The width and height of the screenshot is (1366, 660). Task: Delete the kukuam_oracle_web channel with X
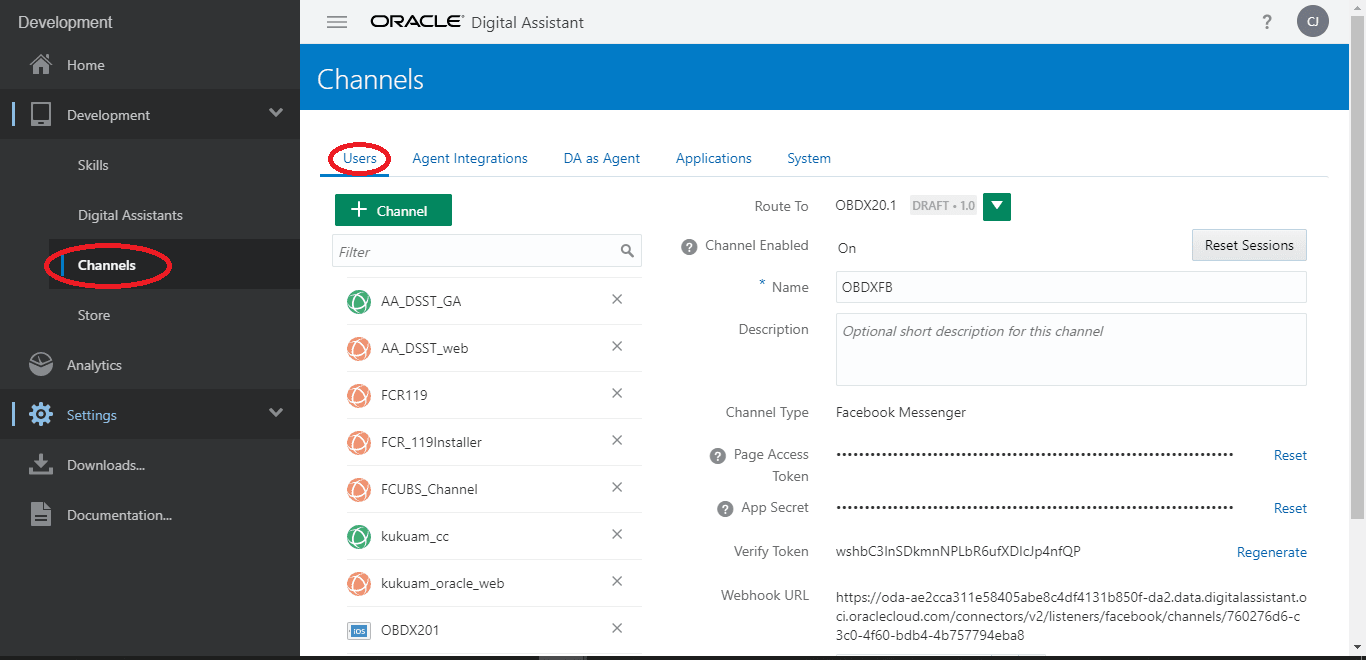[617, 581]
